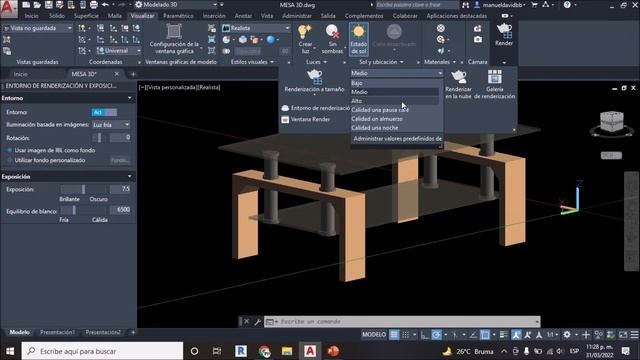The image size is (640, 360).
Task: Add a new file tab with plus
Action: click(133, 74)
